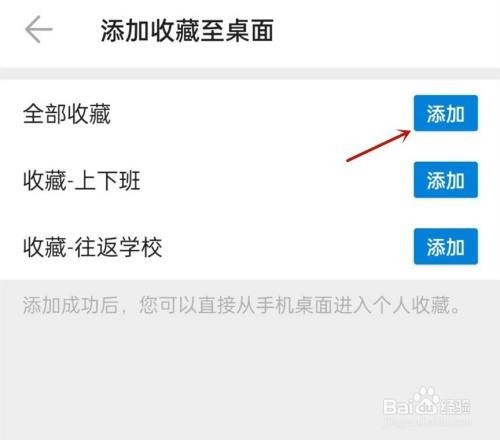Click the red arrow annotation
Image resolution: width=500 pixels, height=440 pixels.
point(379,146)
